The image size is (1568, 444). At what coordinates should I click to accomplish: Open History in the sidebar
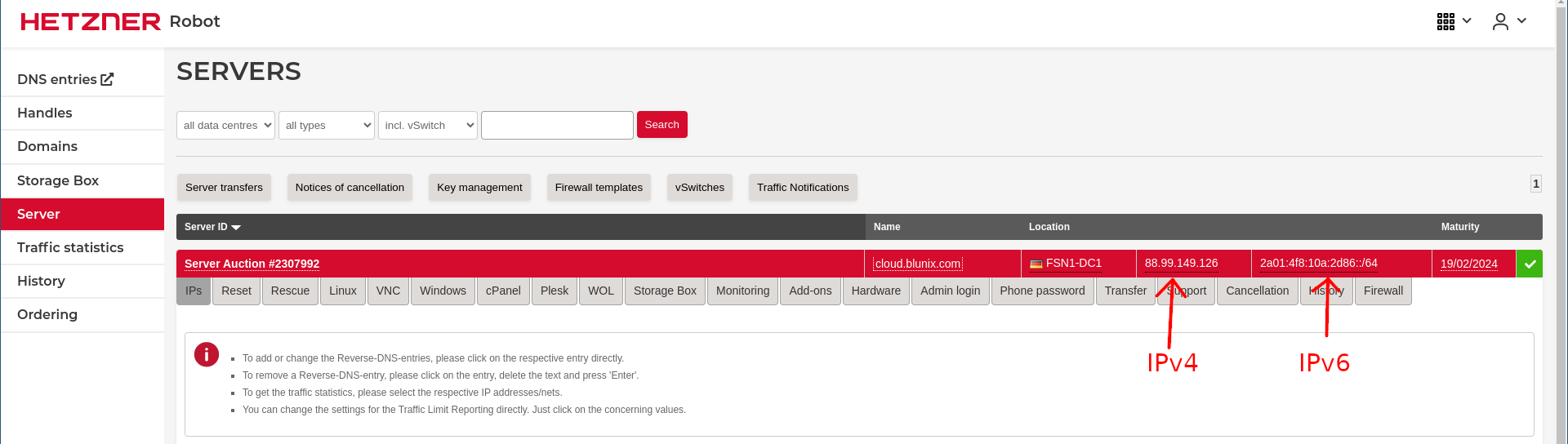point(82,281)
